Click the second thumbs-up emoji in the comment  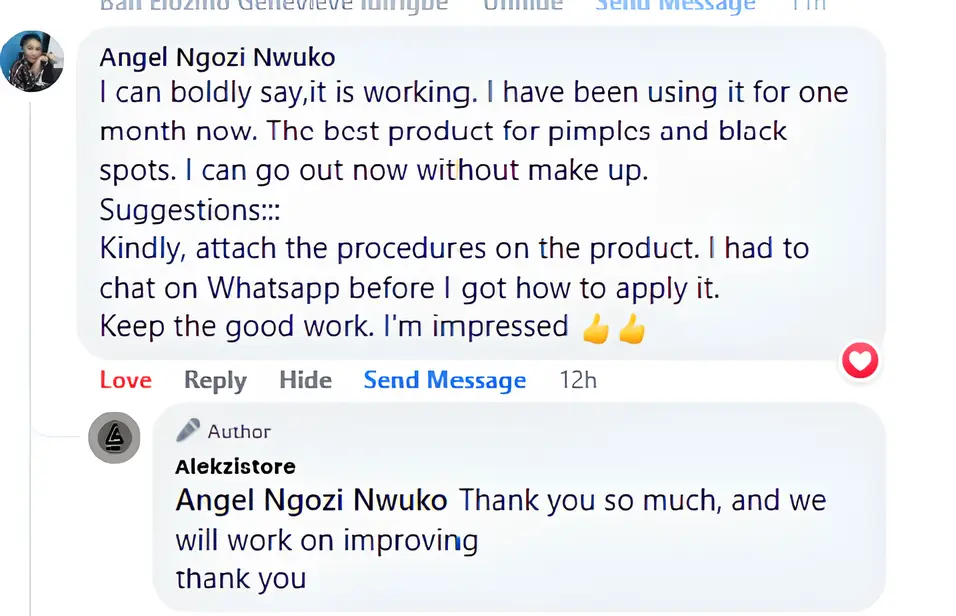tap(631, 328)
